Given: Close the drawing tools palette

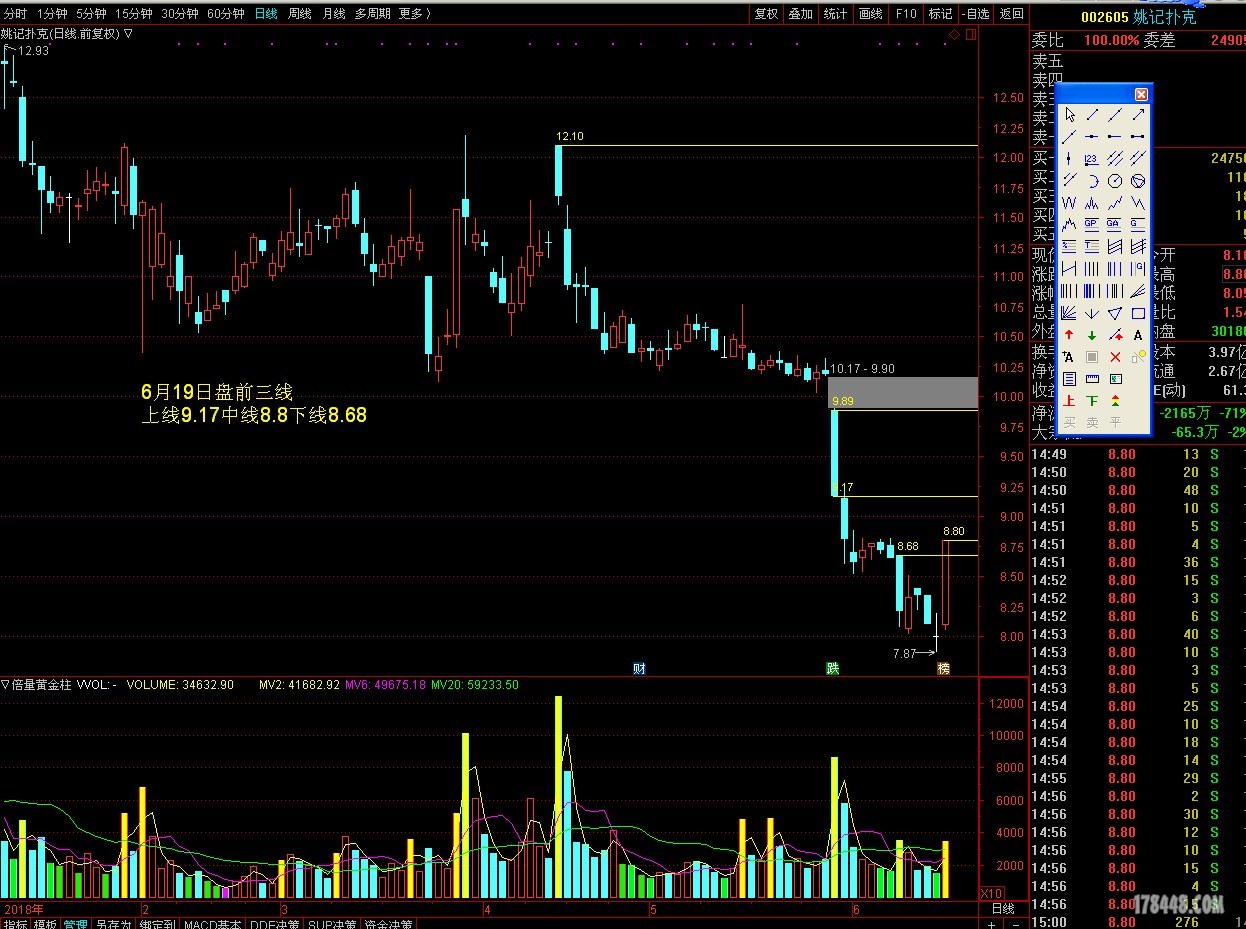Looking at the screenshot, I should [1141, 94].
